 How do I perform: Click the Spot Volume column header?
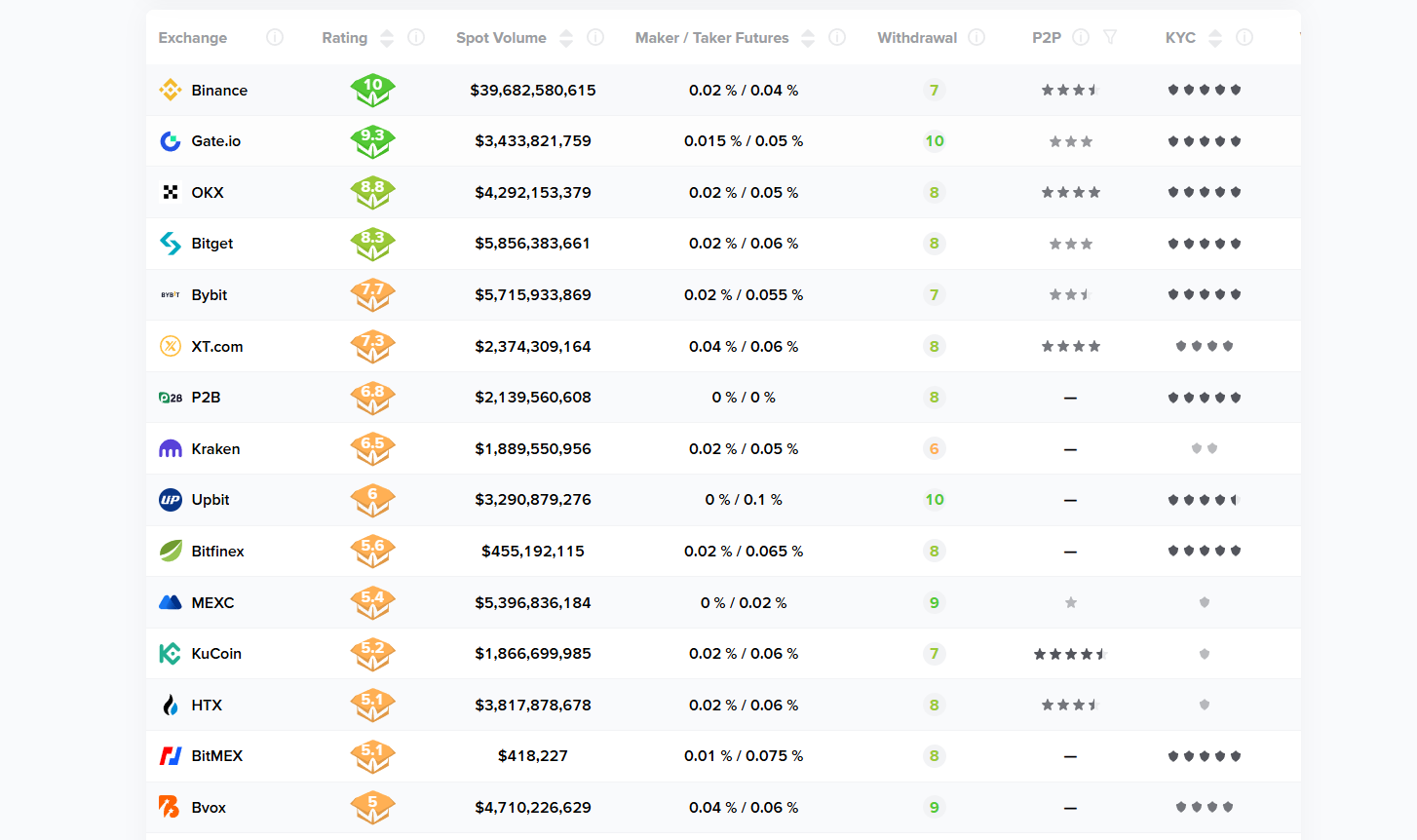(501, 38)
